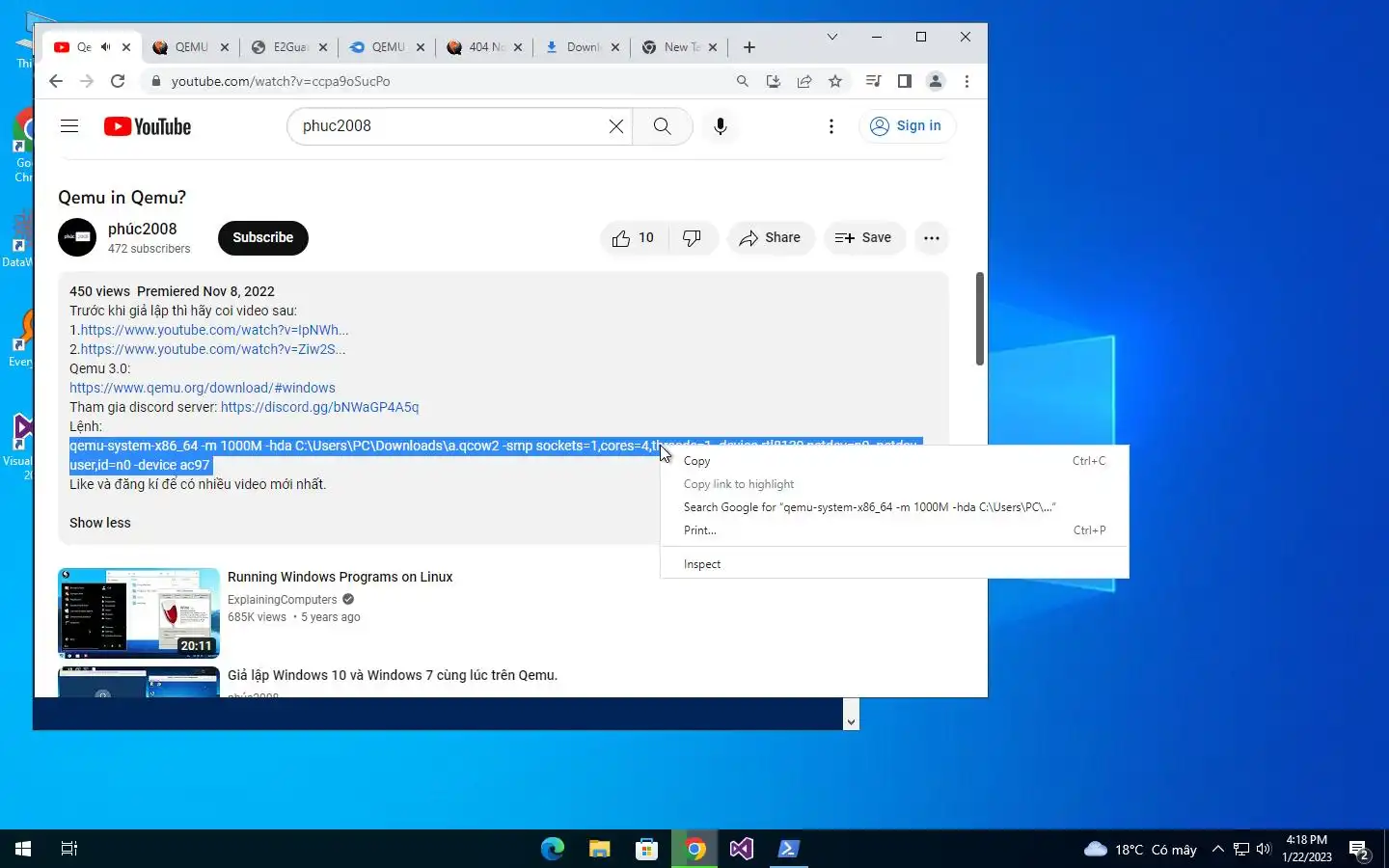The image size is (1389, 868).
Task: Share this page from the address bar
Action: click(804, 81)
